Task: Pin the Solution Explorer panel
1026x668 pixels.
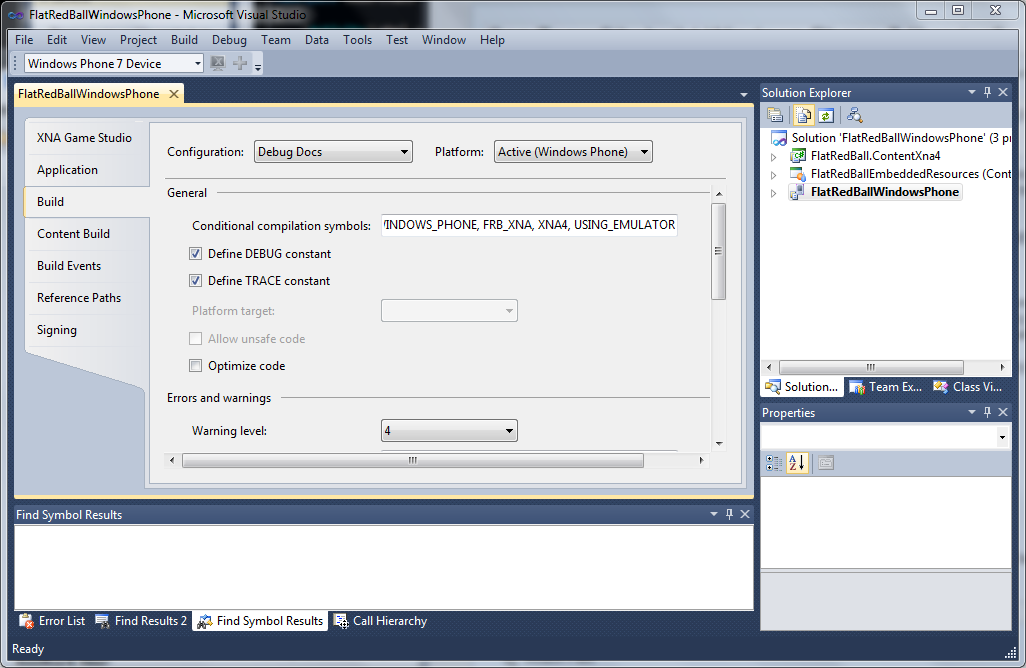Action: point(987,92)
